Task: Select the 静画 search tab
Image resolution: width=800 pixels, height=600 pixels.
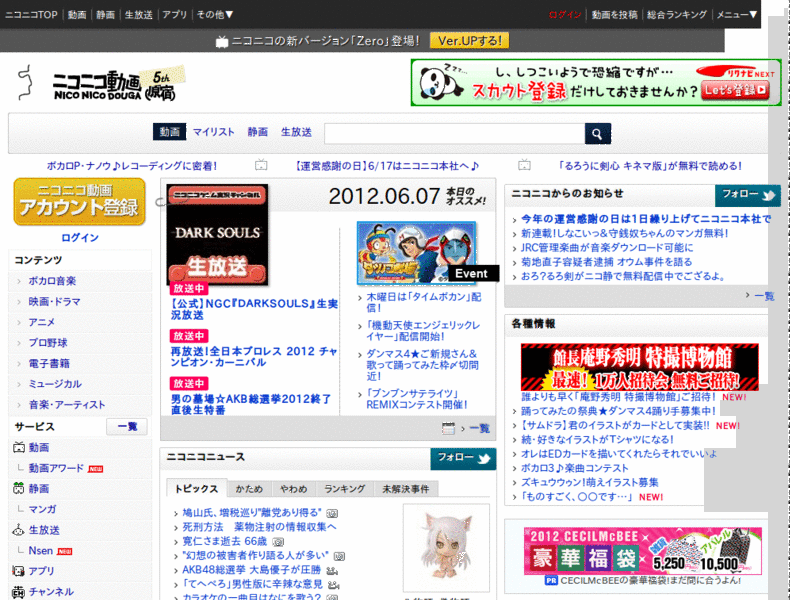Action: tap(258, 132)
